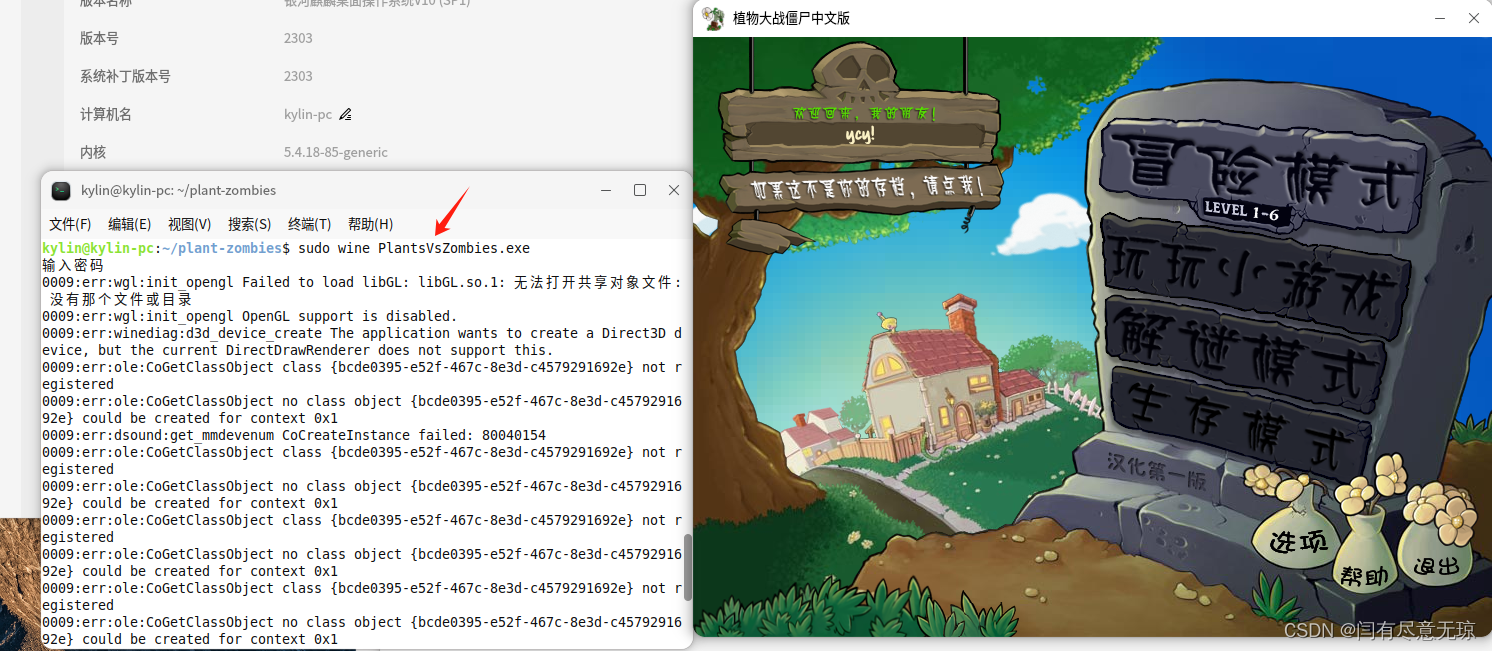This screenshot has width=1492, height=651.
Task: Open the 帮助(H) menu in terminal
Action: pyautogui.click(x=370, y=224)
